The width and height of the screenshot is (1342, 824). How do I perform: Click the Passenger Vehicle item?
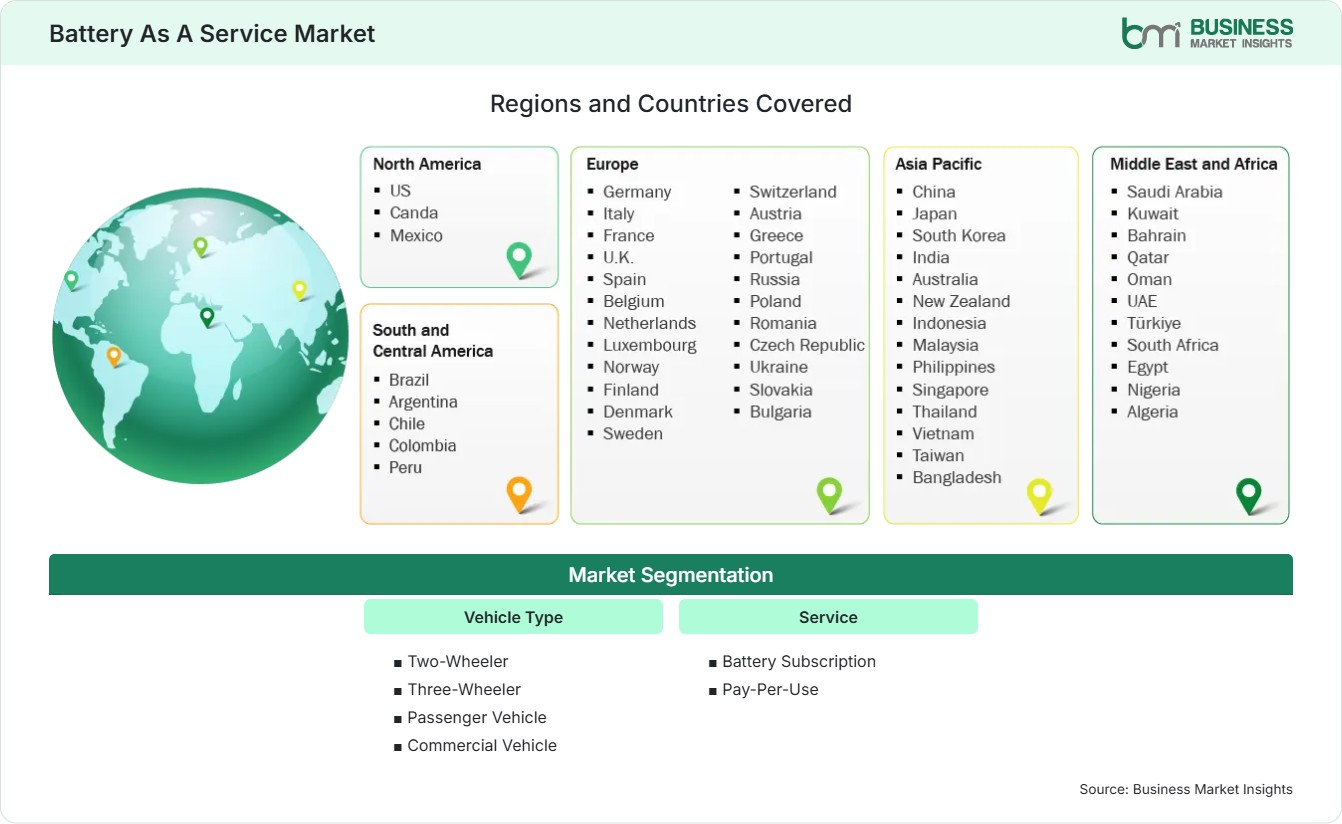click(x=476, y=717)
